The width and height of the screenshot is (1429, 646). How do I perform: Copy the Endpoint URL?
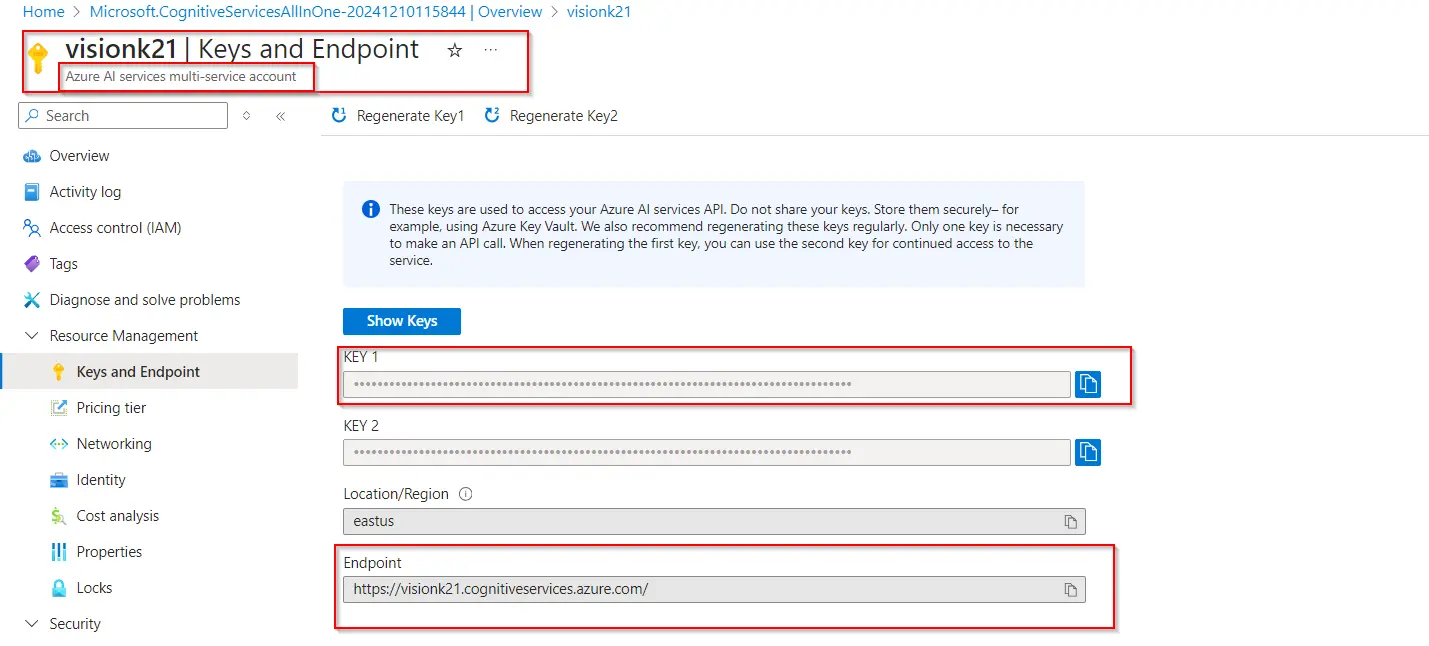point(1070,590)
